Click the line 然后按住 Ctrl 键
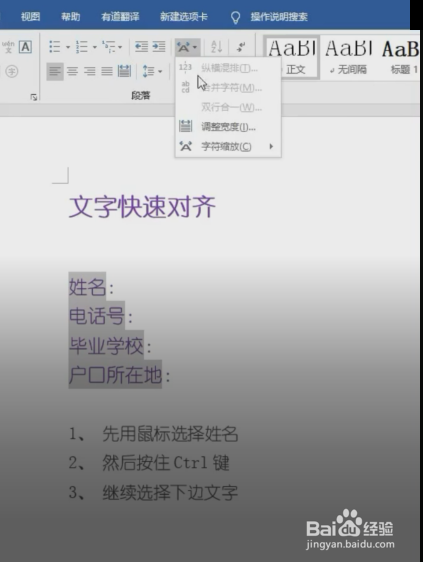This screenshot has height=562, width=423. (166, 463)
